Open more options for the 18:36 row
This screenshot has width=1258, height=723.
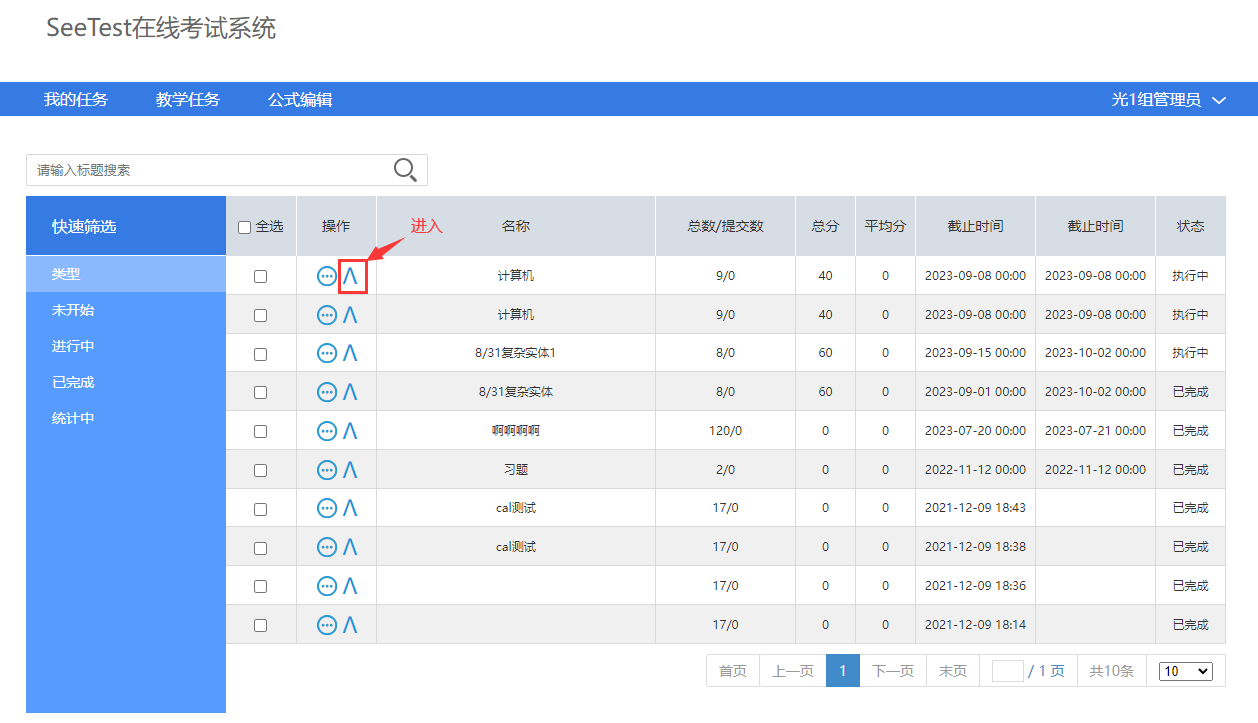click(x=327, y=586)
